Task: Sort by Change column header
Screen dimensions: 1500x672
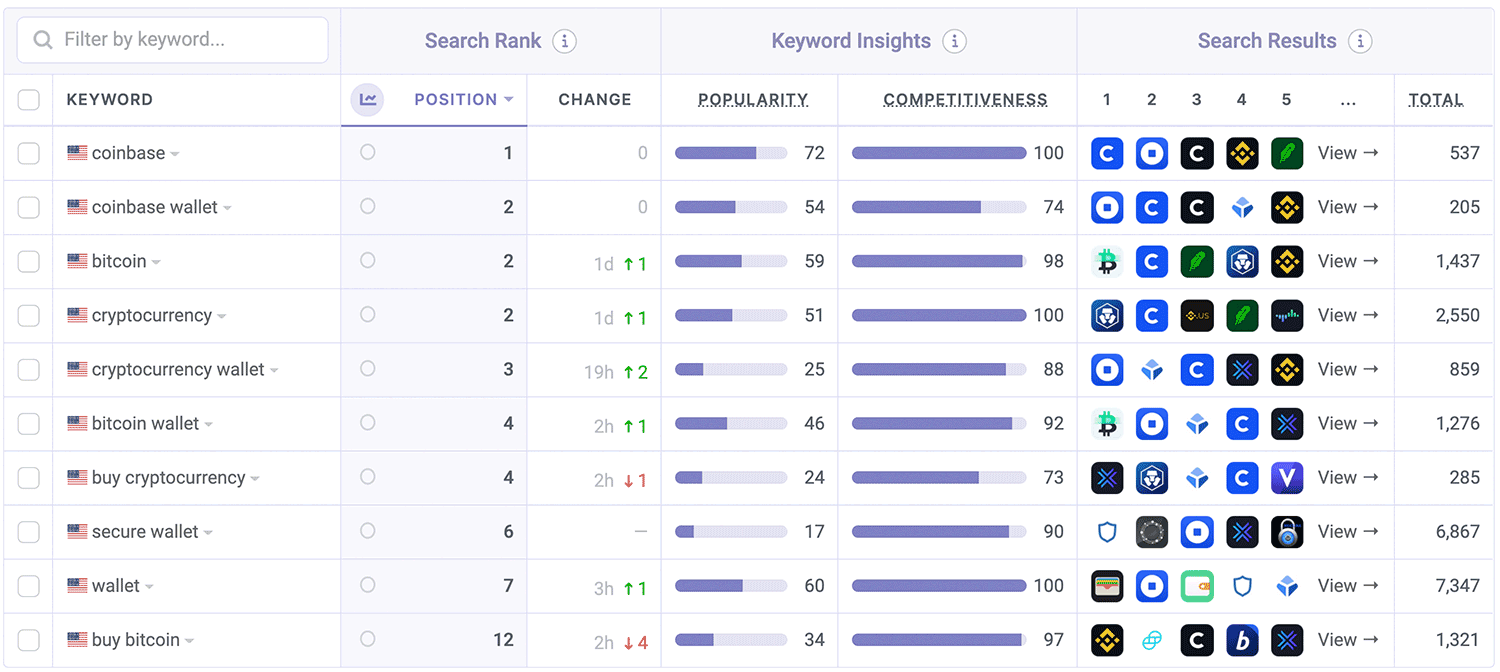Action: [x=595, y=99]
